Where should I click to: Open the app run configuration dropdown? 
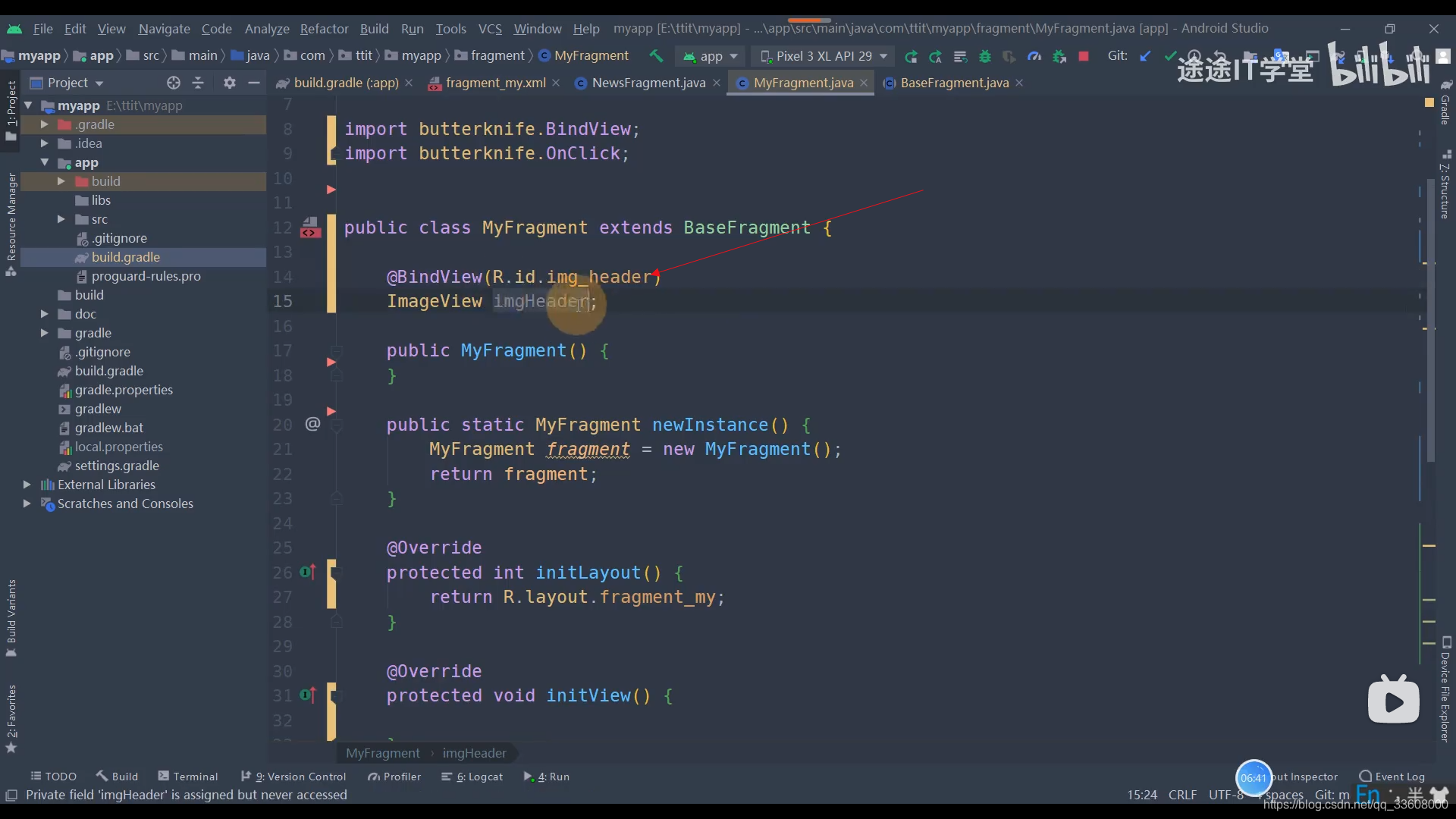(x=711, y=56)
